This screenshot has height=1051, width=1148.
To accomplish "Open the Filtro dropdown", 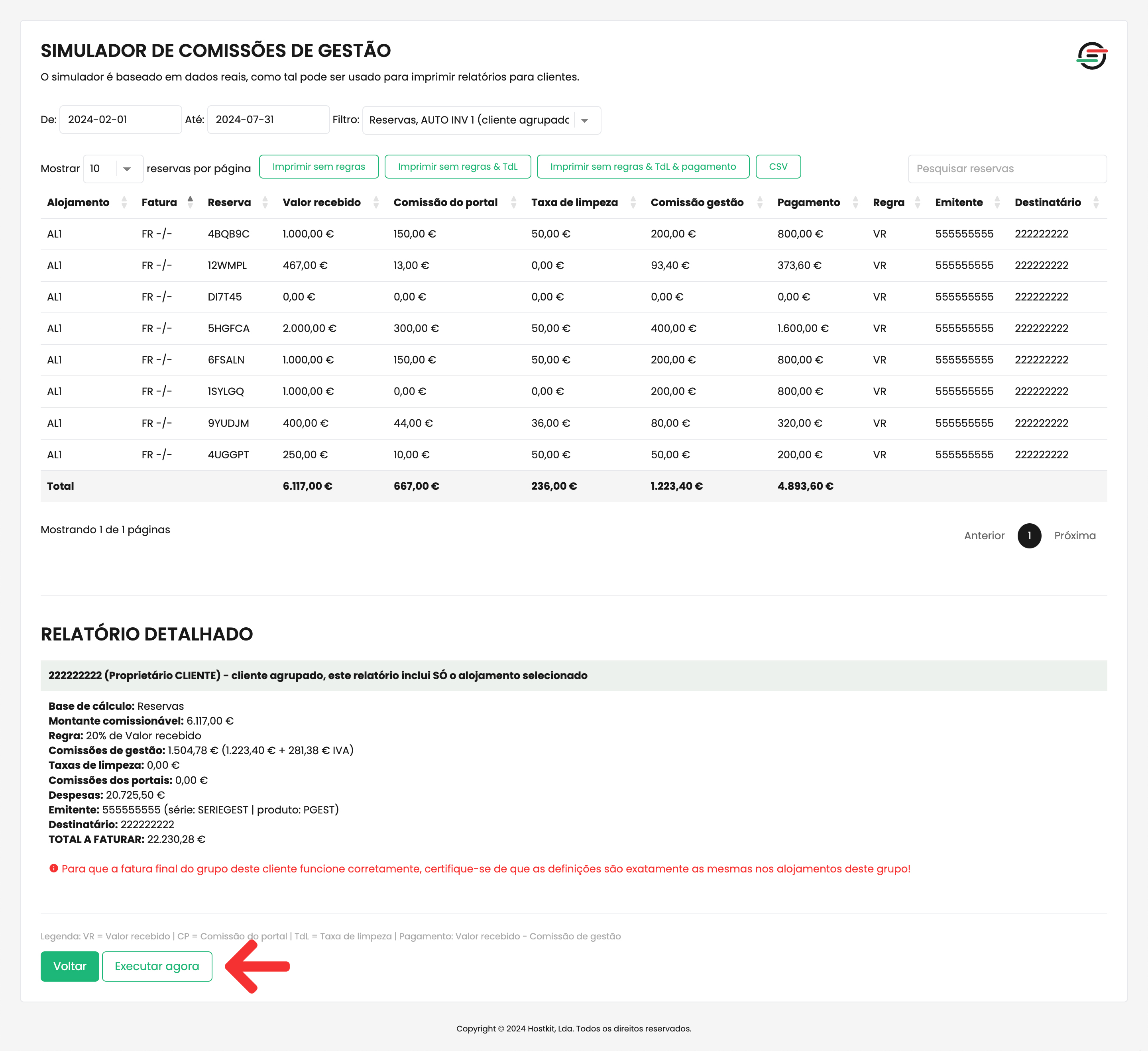I will point(482,120).
